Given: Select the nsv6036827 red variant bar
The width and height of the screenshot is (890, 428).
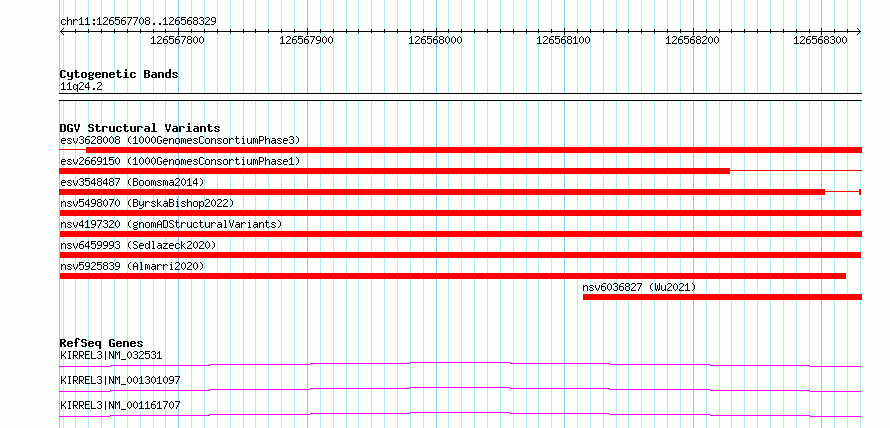Looking at the screenshot, I should coord(723,297).
